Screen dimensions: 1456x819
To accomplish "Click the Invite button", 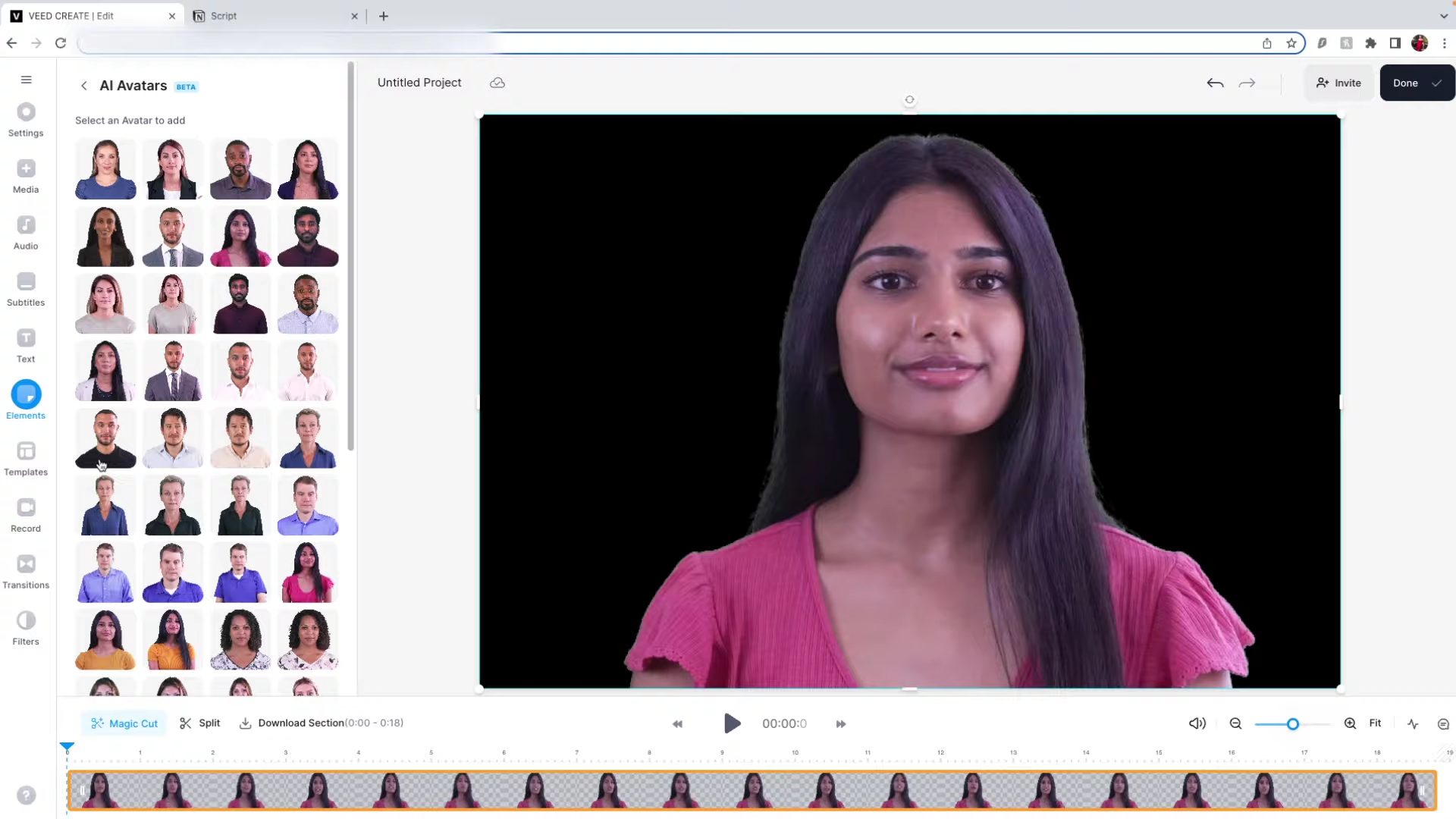I will click(1338, 83).
